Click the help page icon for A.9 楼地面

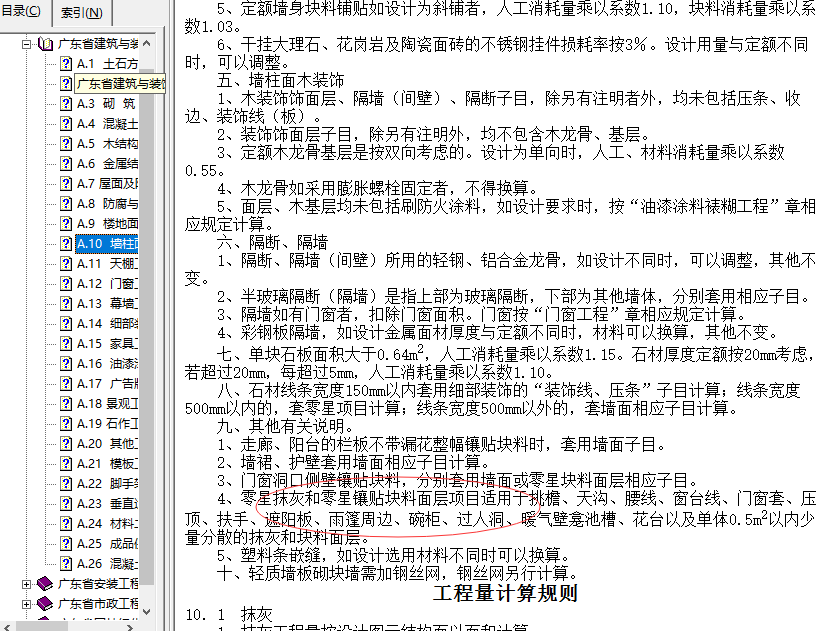tap(66, 224)
